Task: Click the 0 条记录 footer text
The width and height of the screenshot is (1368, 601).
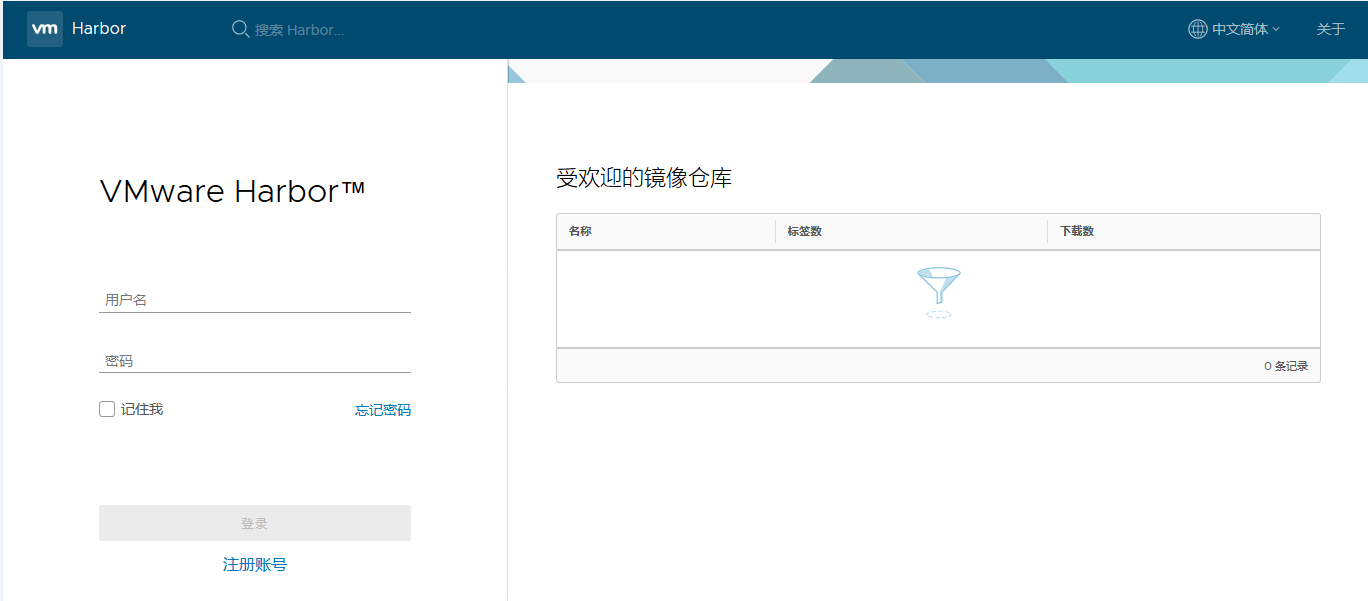Action: pyautogui.click(x=1286, y=366)
